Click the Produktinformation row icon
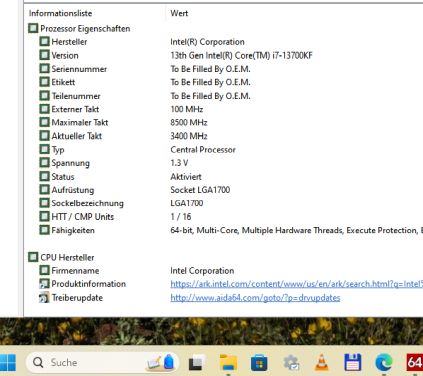The height and width of the screenshot is (376, 423). (x=44, y=284)
